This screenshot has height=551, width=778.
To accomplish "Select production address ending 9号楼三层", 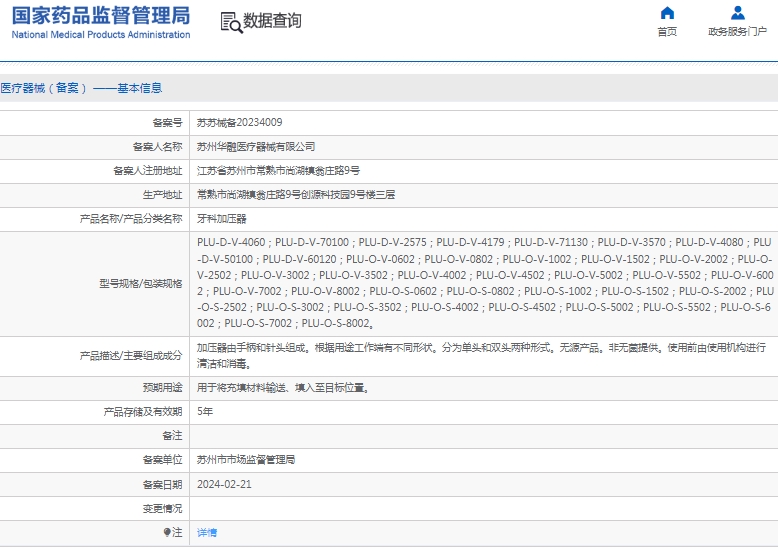I will pyautogui.click(x=296, y=195).
